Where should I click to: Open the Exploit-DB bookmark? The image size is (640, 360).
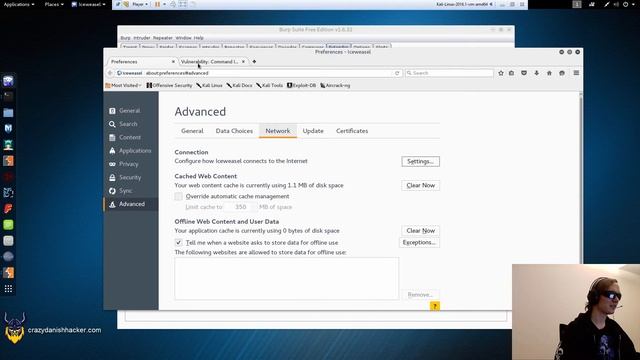tap(302, 85)
